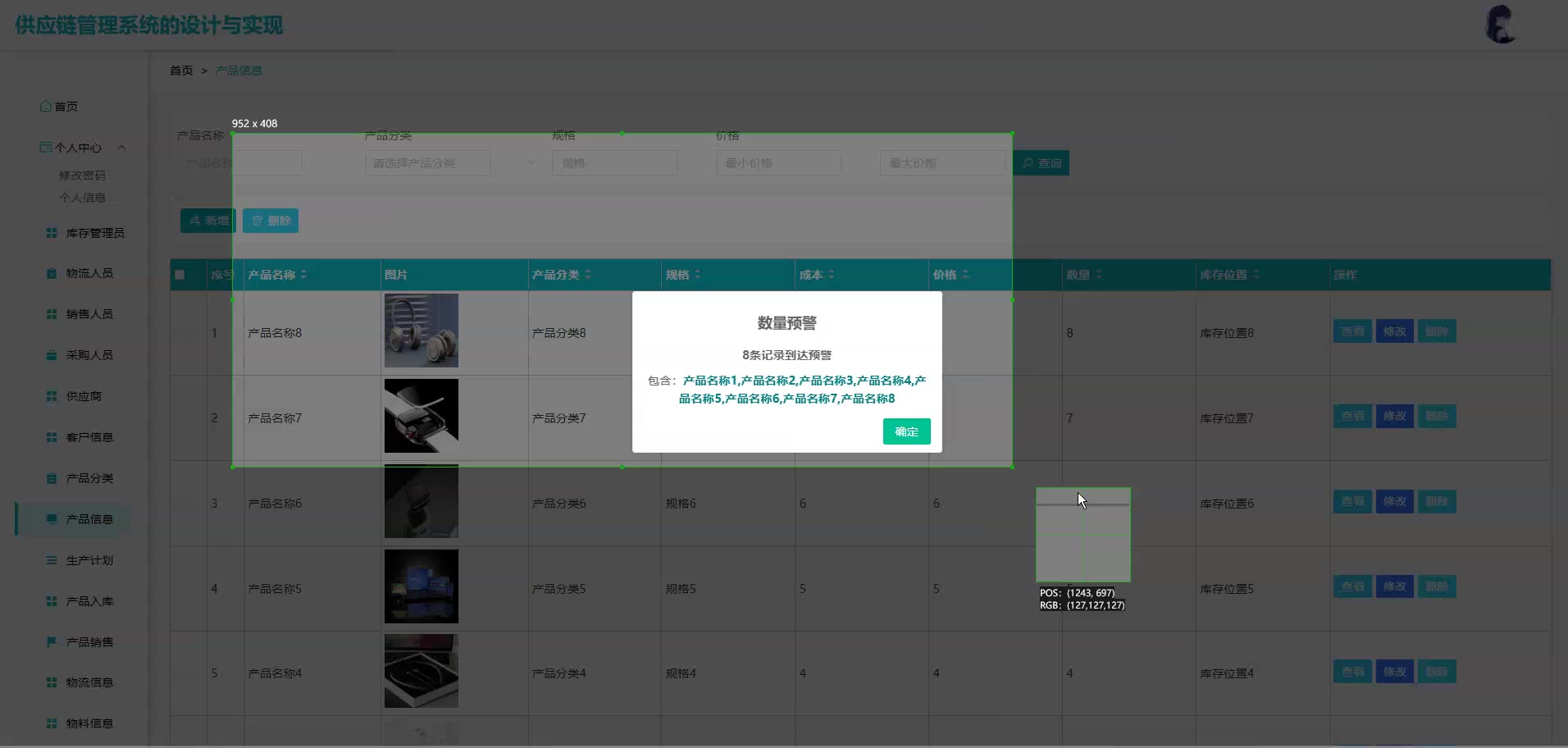Click the 个人中心 sidebar icon
Screen dimensions: 1568x748
tap(46, 148)
